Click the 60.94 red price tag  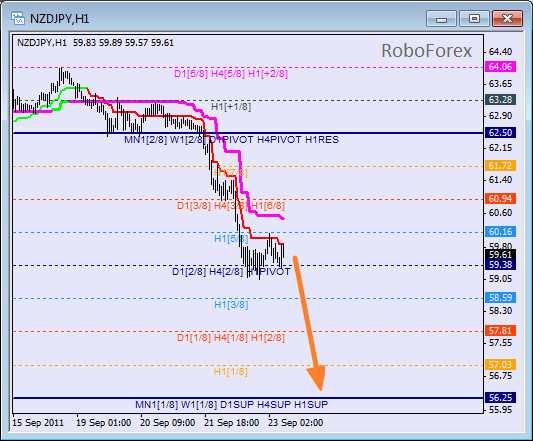click(500, 199)
